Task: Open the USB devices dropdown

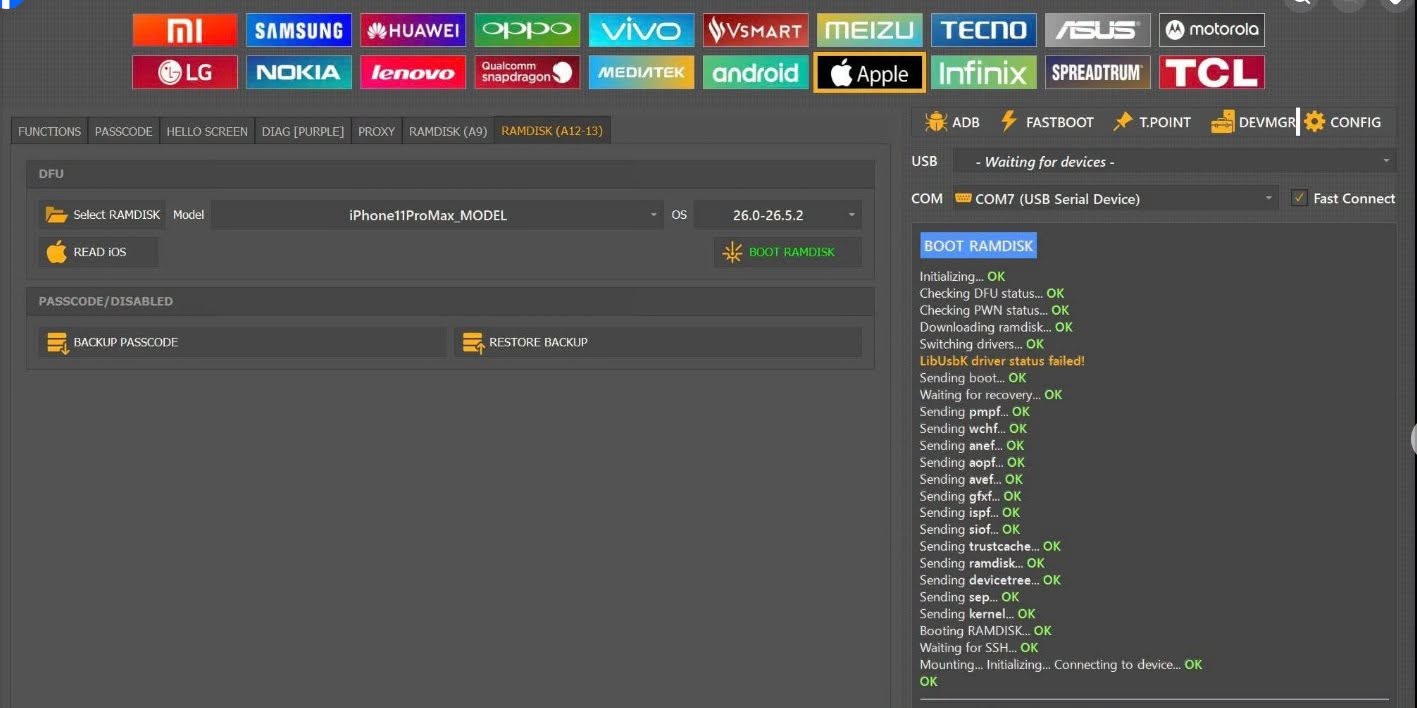Action: 1173,161
